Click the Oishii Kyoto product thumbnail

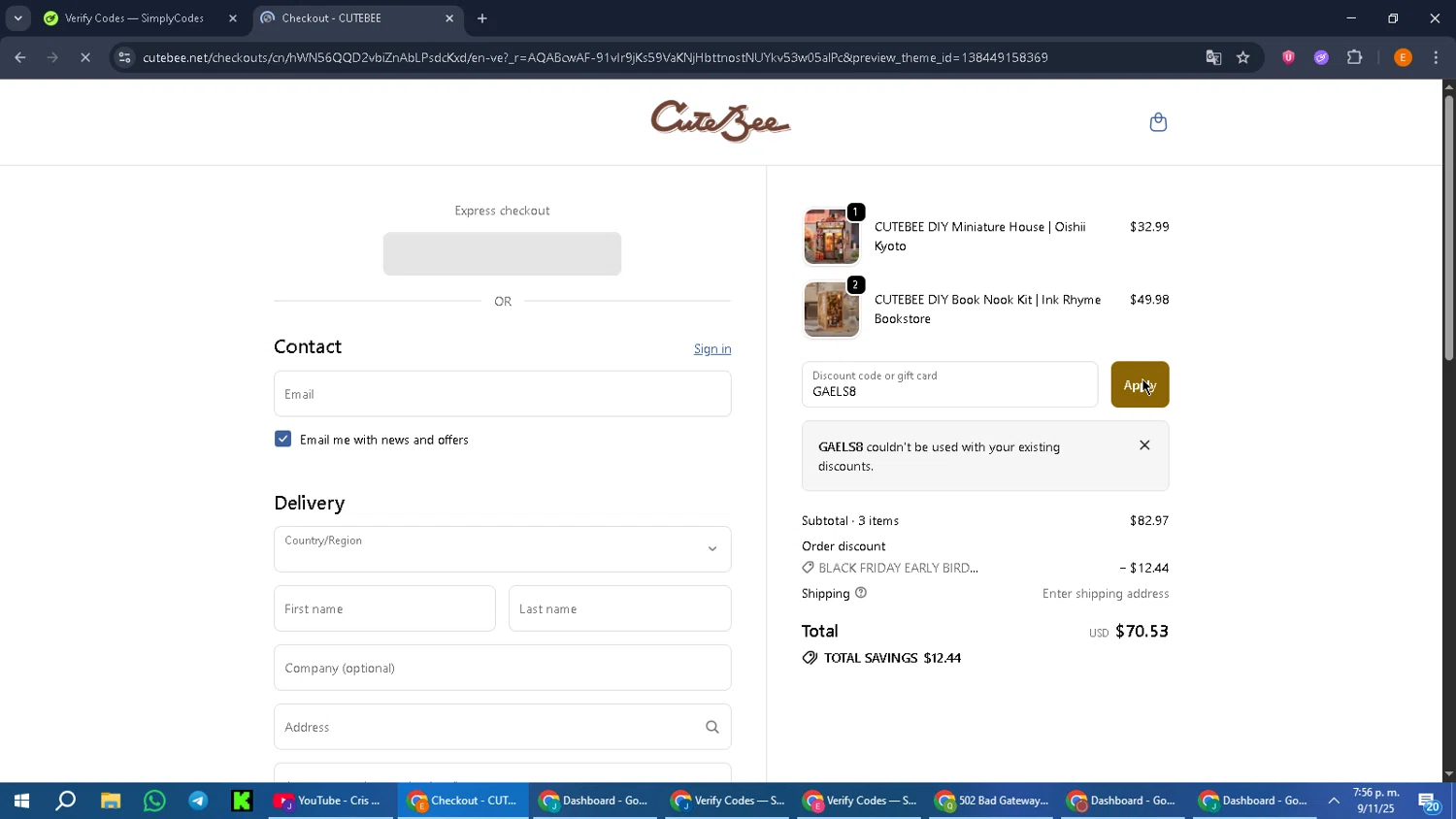(x=831, y=236)
